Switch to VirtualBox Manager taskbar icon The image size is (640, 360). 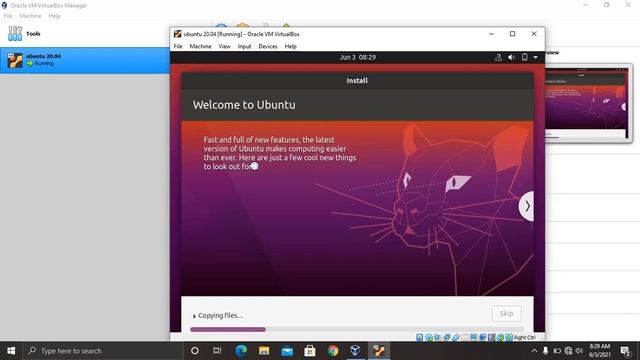pos(356,351)
